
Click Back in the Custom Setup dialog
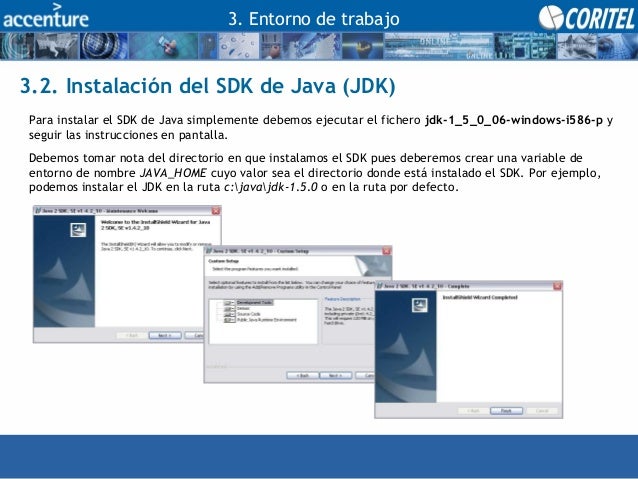coord(303,375)
